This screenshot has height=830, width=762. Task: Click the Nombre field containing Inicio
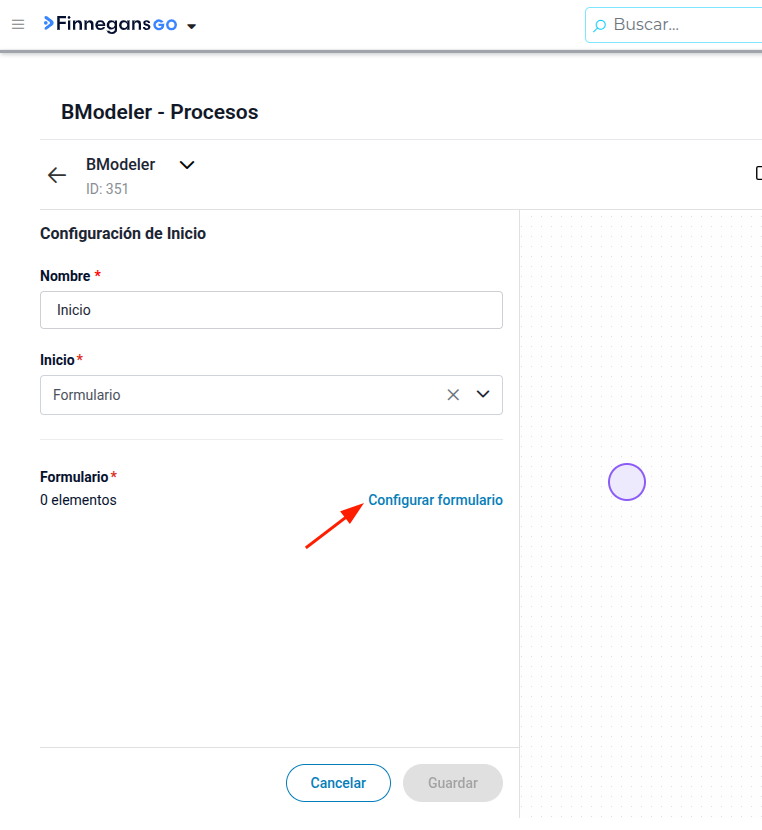coord(271,310)
